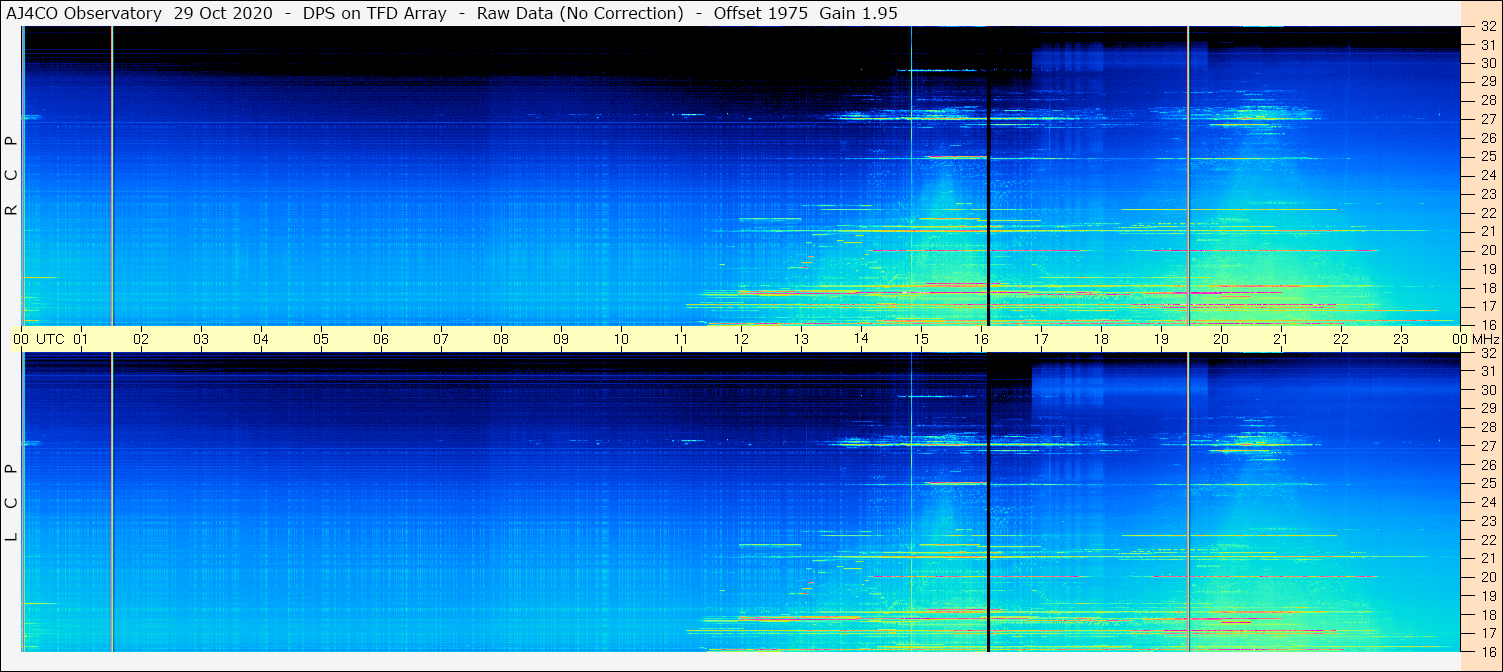Click hour label '16' on time axis
1503x672 pixels.
pos(981,339)
